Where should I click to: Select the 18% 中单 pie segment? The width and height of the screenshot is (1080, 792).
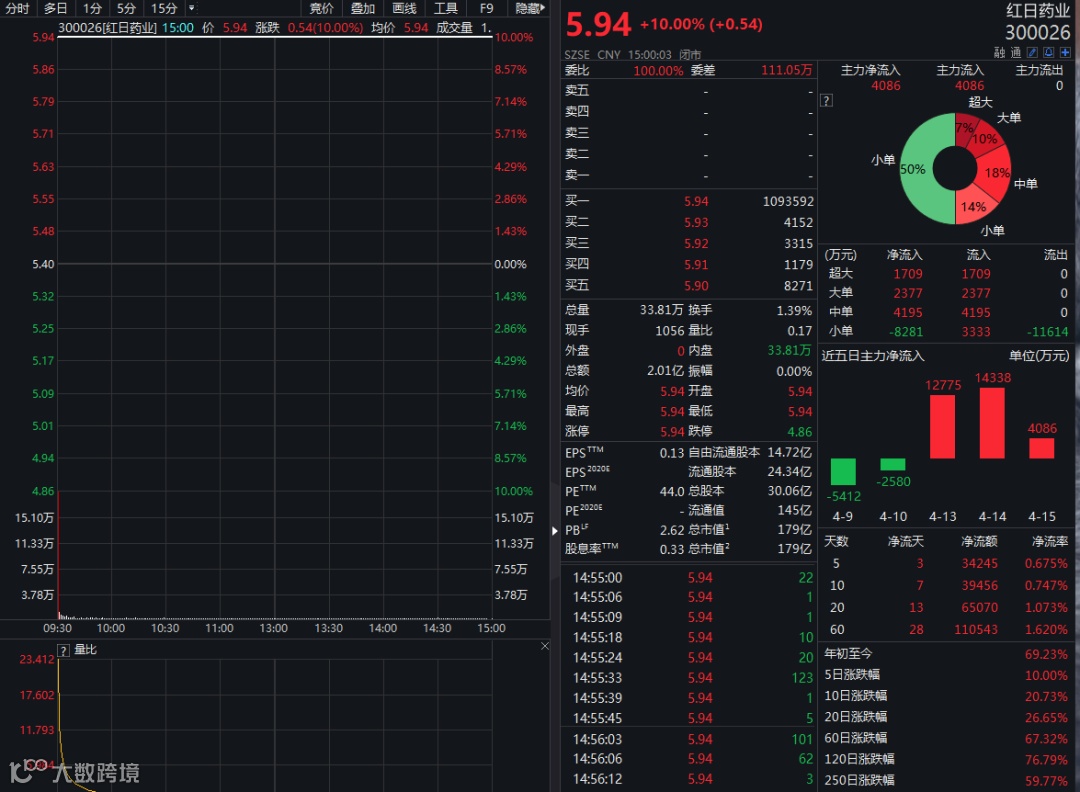(995, 171)
